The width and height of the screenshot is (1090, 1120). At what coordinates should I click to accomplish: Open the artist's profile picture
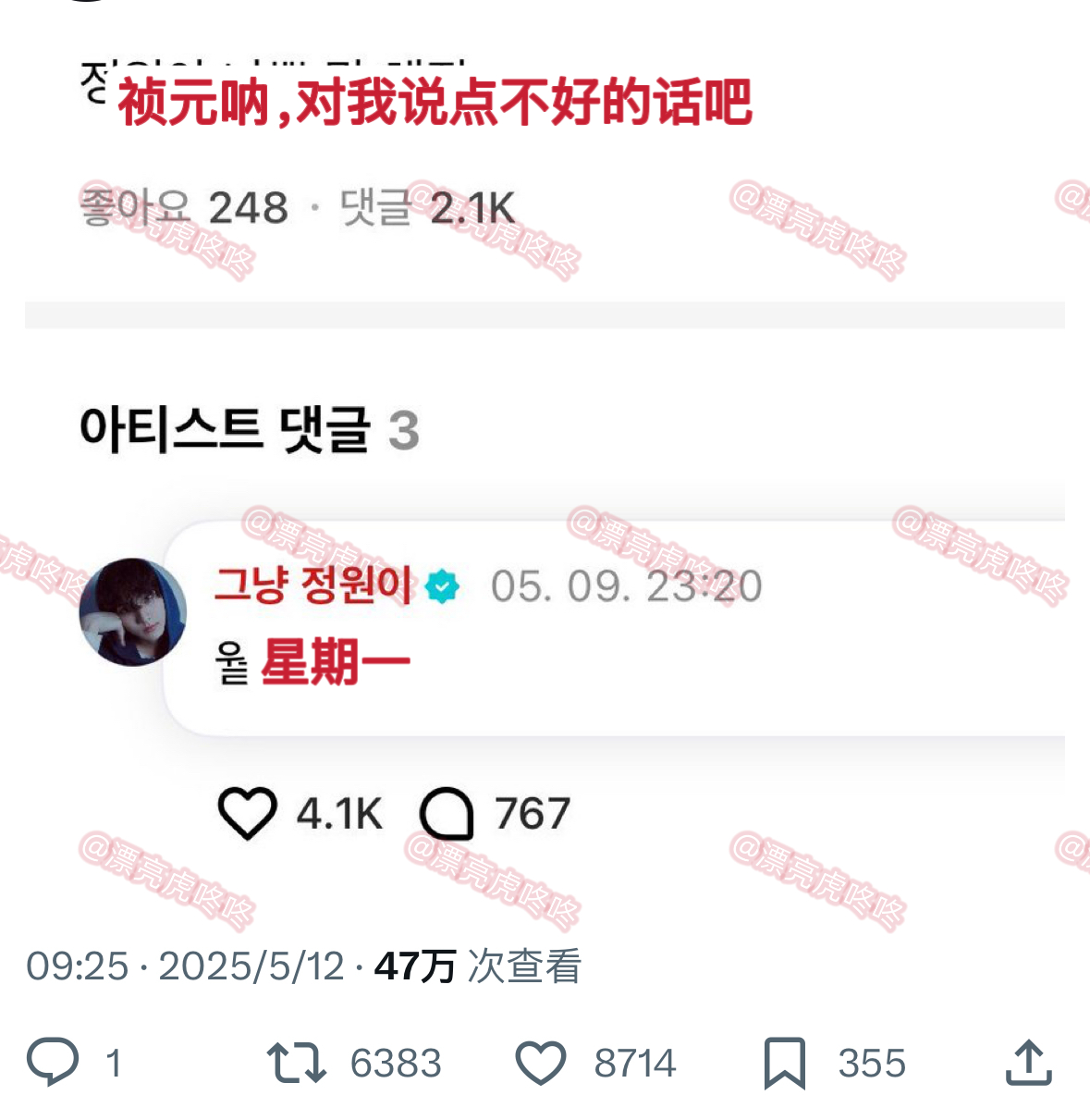click(x=133, y=612)
